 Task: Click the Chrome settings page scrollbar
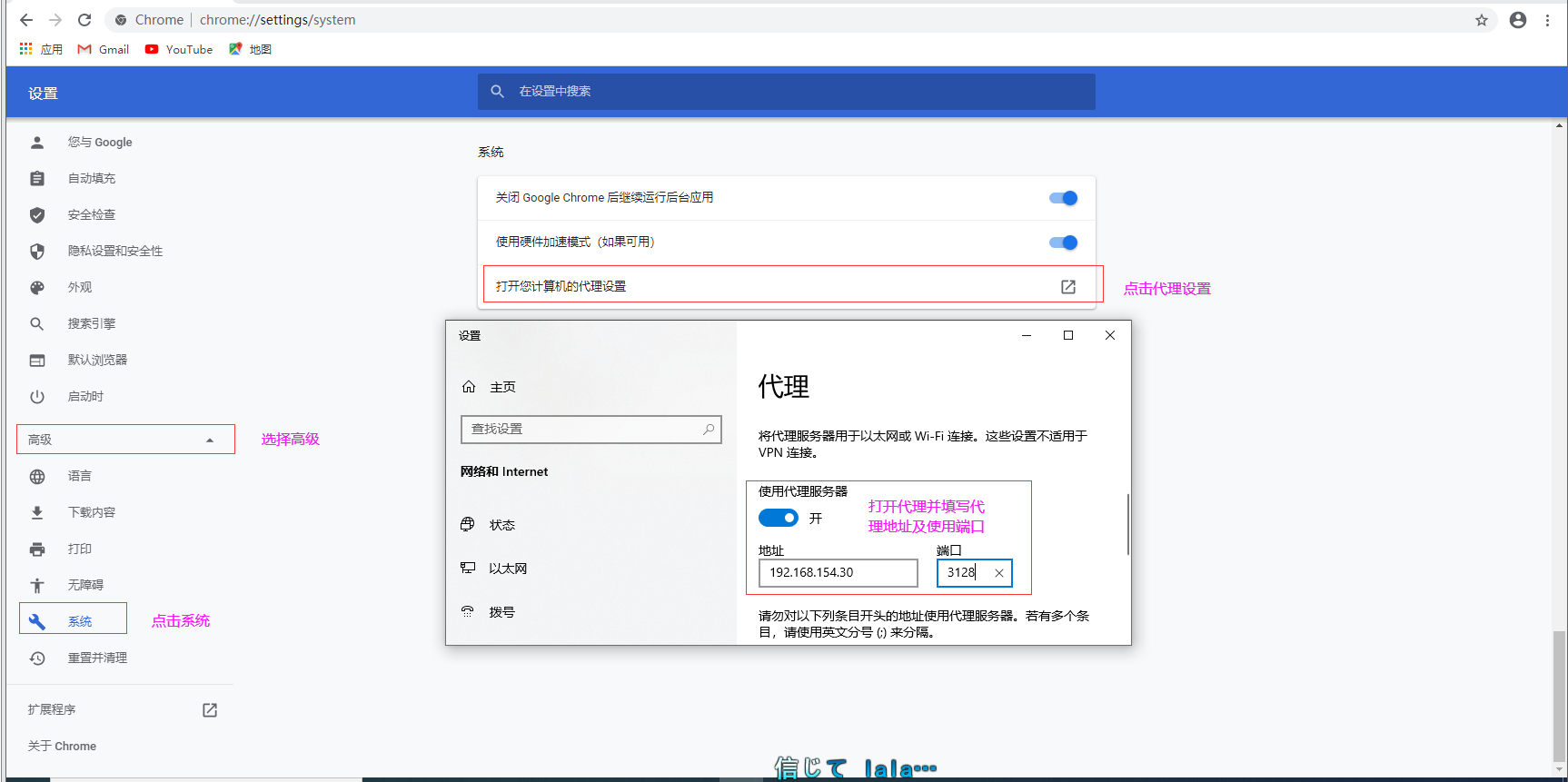coord(1560,697)
